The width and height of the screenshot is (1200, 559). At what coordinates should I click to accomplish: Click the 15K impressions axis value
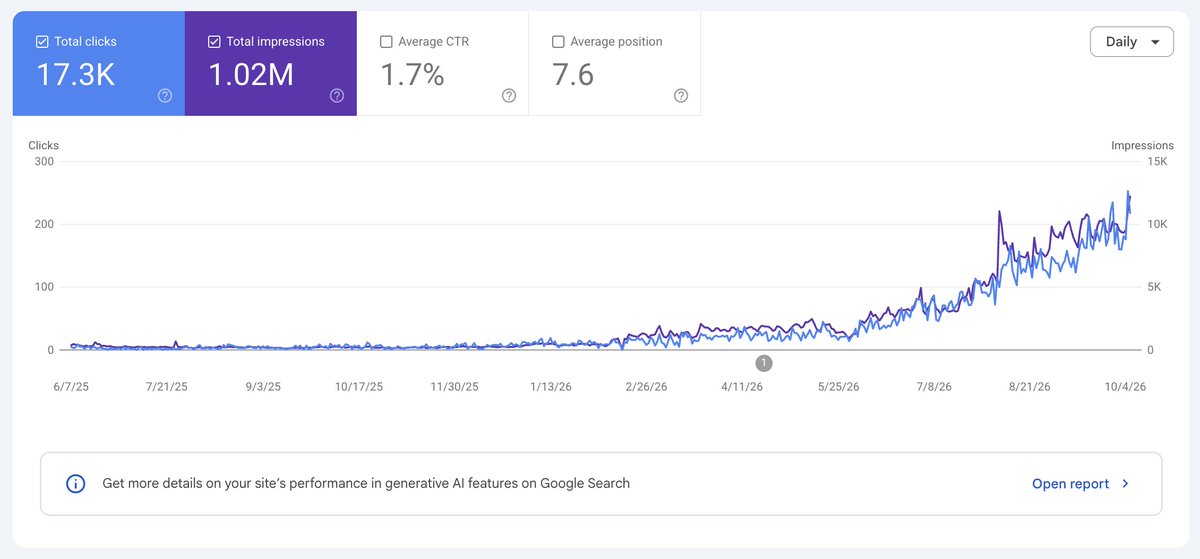1157,161
